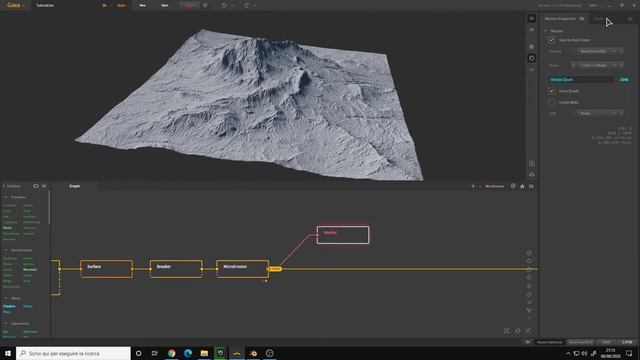Click the 1.9 GB memory readout in status bar
640x360 pixels.
[627, 342]
